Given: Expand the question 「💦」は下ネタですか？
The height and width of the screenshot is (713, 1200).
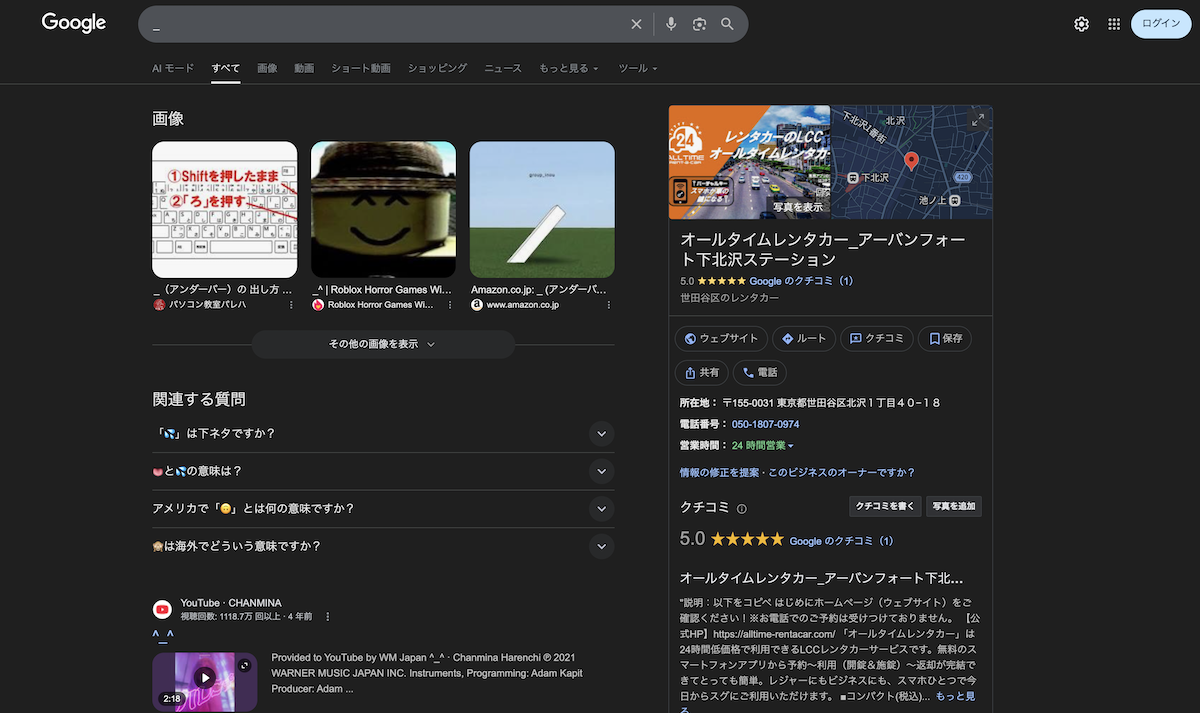Looking at the screenshot, I should pos(601,433).
